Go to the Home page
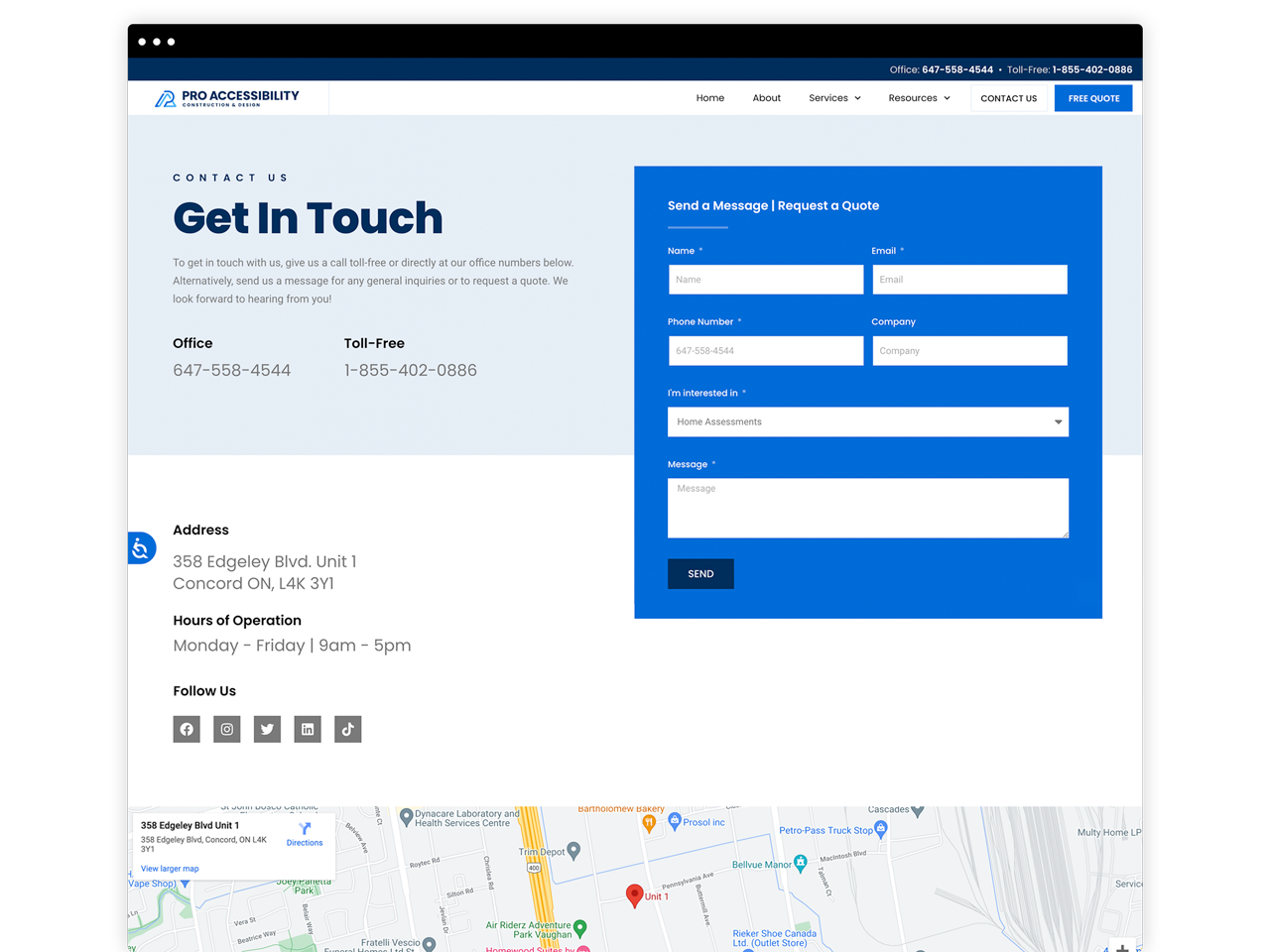Screen dimensions: 1270x952 click(x=710, y=98)
